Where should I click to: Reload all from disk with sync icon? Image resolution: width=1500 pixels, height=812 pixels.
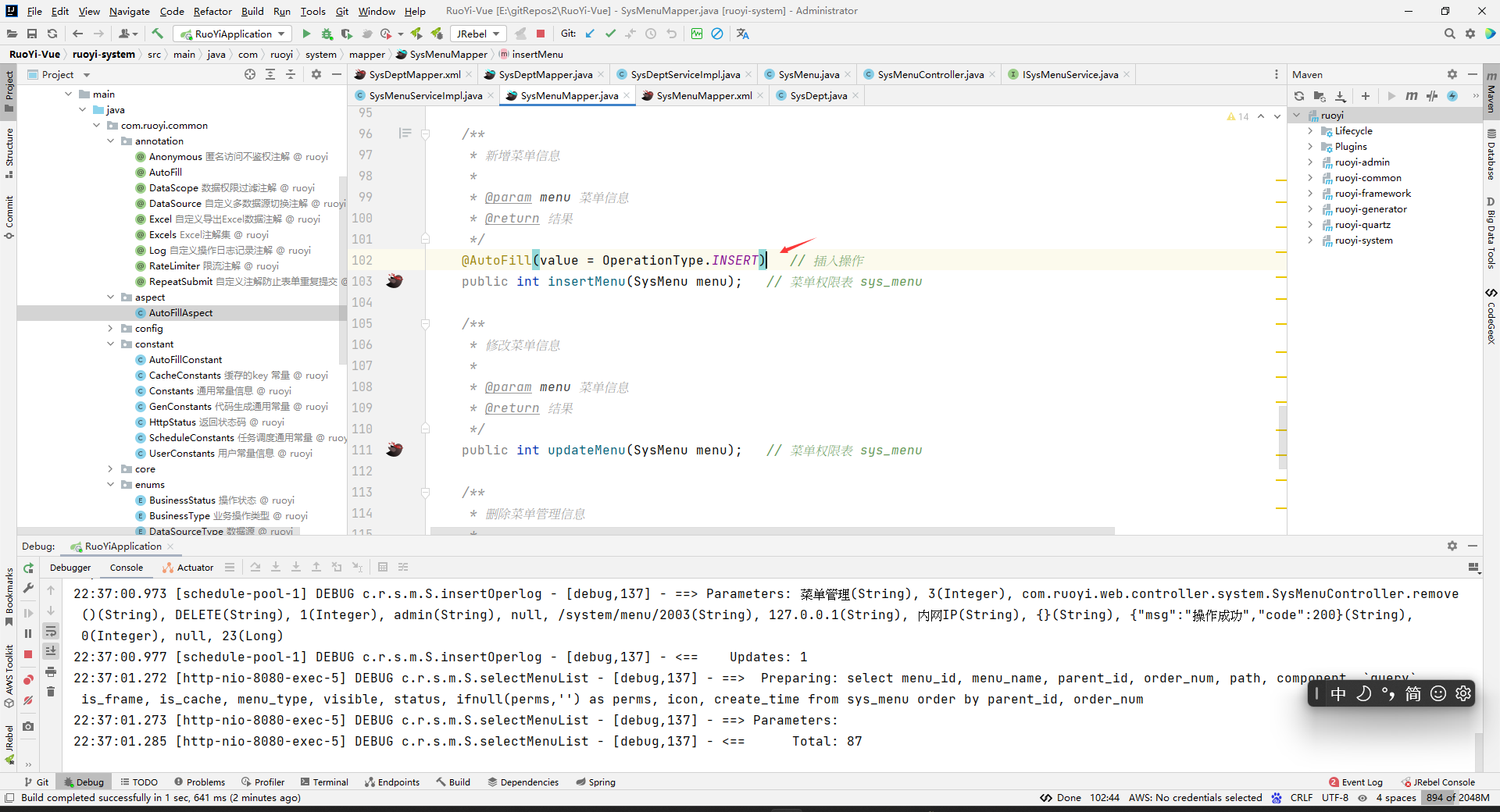[52, 34]
